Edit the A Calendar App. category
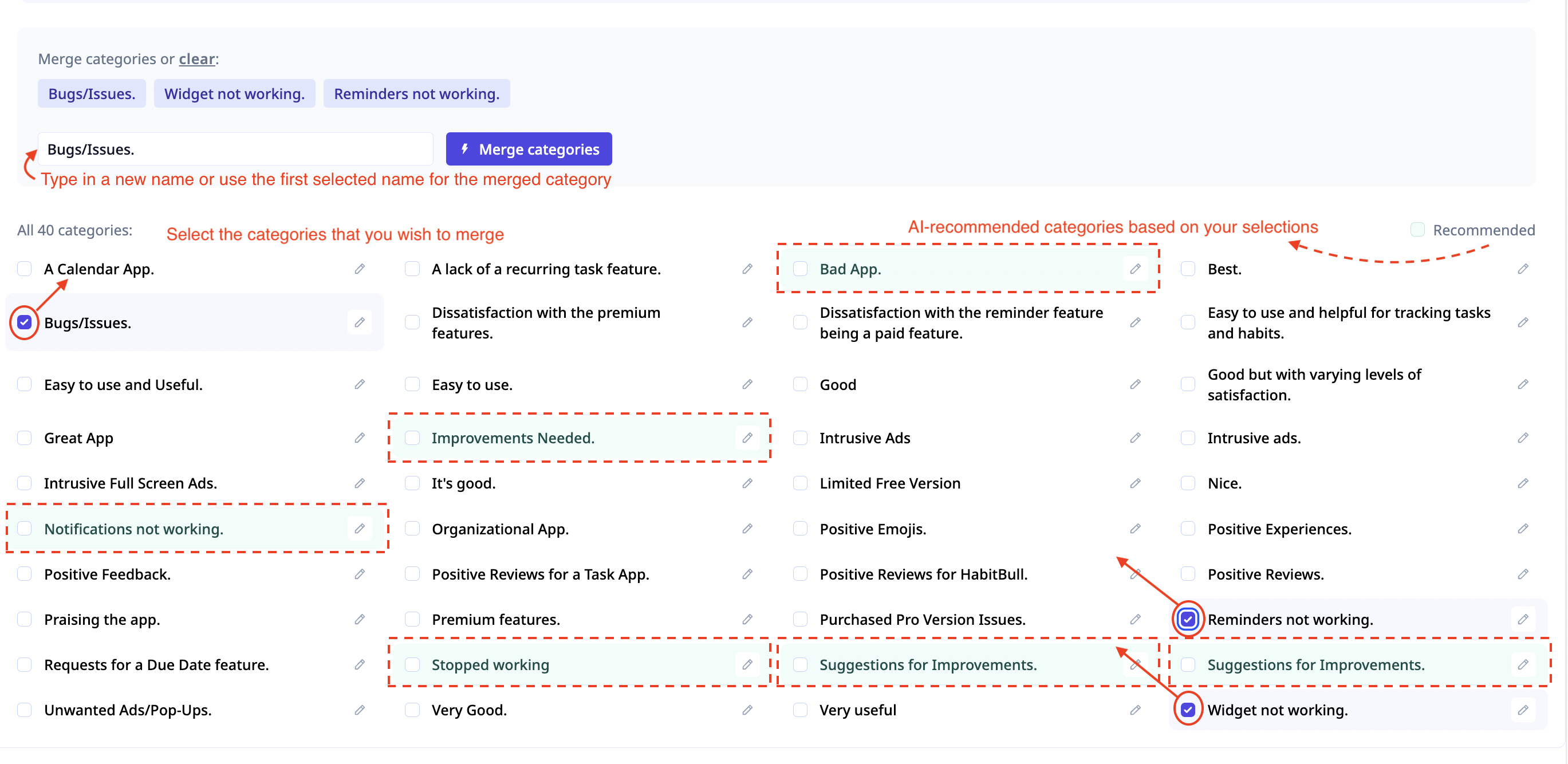1568x764 pixels. point(360,269)
